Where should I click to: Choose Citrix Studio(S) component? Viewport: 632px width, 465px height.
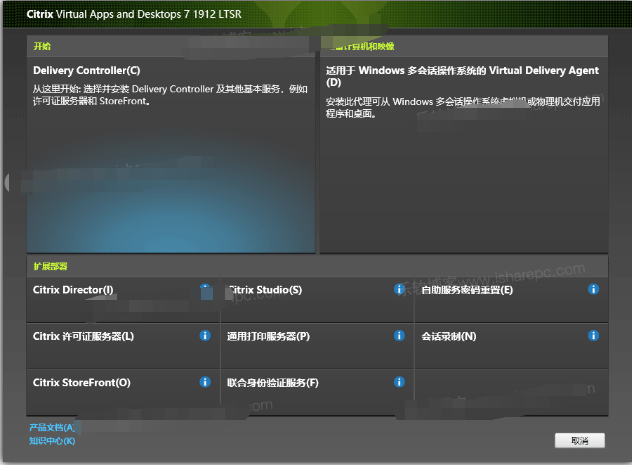pyautogui.click(x=318, y=299)
